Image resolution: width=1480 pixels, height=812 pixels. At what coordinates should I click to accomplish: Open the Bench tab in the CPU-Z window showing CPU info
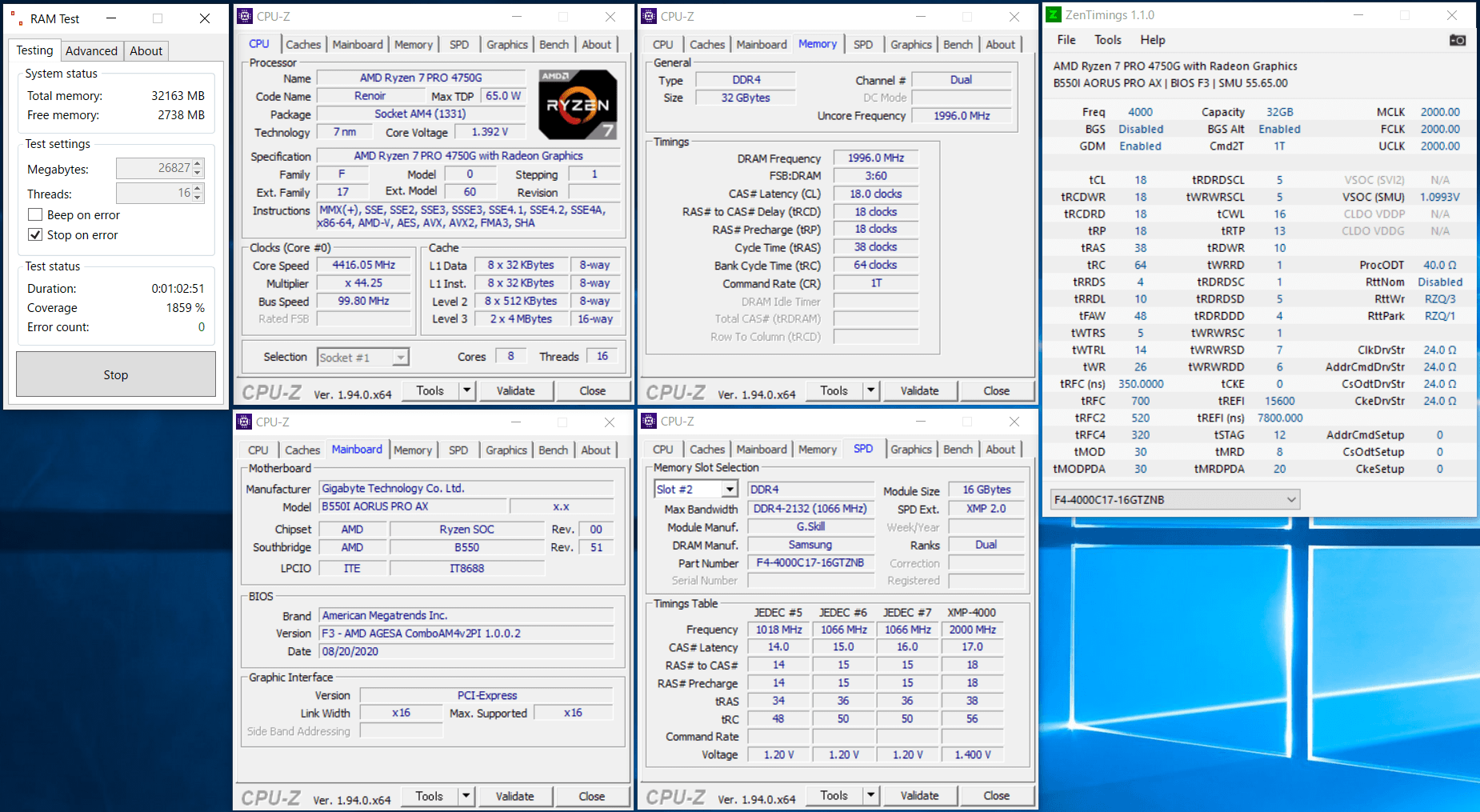tap(554, 45)
